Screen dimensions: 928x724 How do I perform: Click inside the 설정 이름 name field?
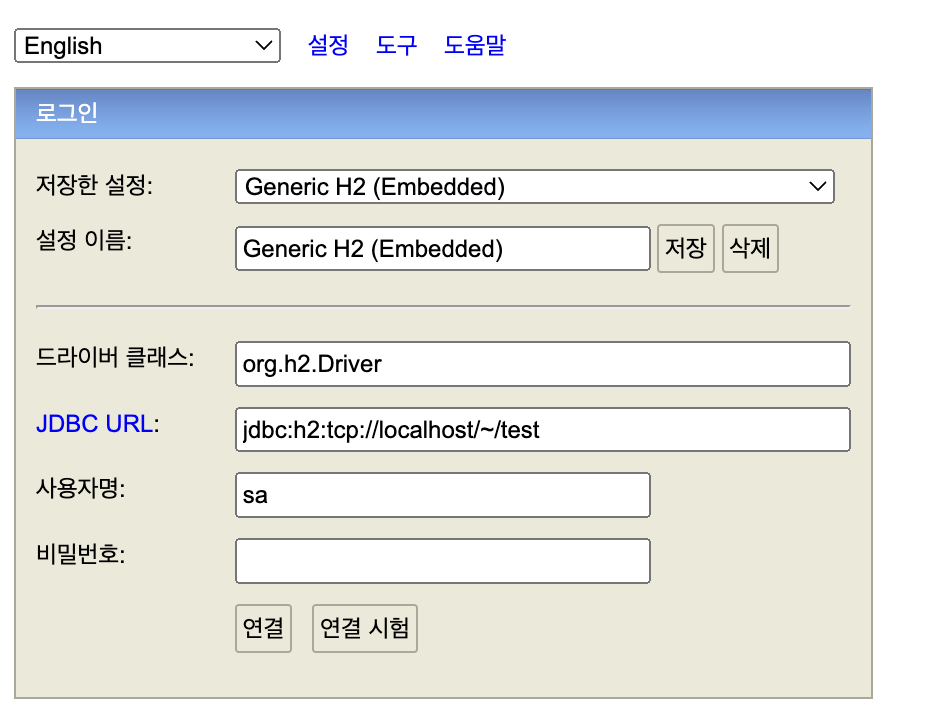pos(442,248)
